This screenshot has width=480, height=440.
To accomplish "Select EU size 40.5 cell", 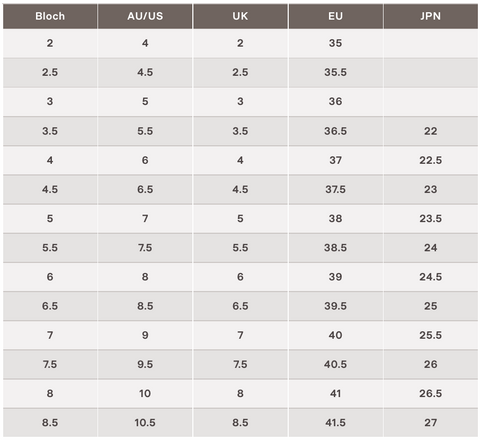I will pyautogui.click(x=336, y=364).
